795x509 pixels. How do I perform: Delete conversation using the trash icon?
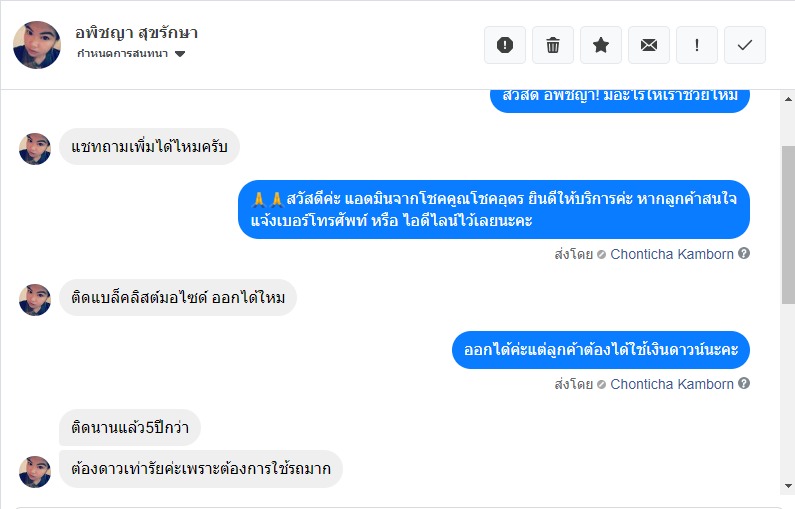553,45
